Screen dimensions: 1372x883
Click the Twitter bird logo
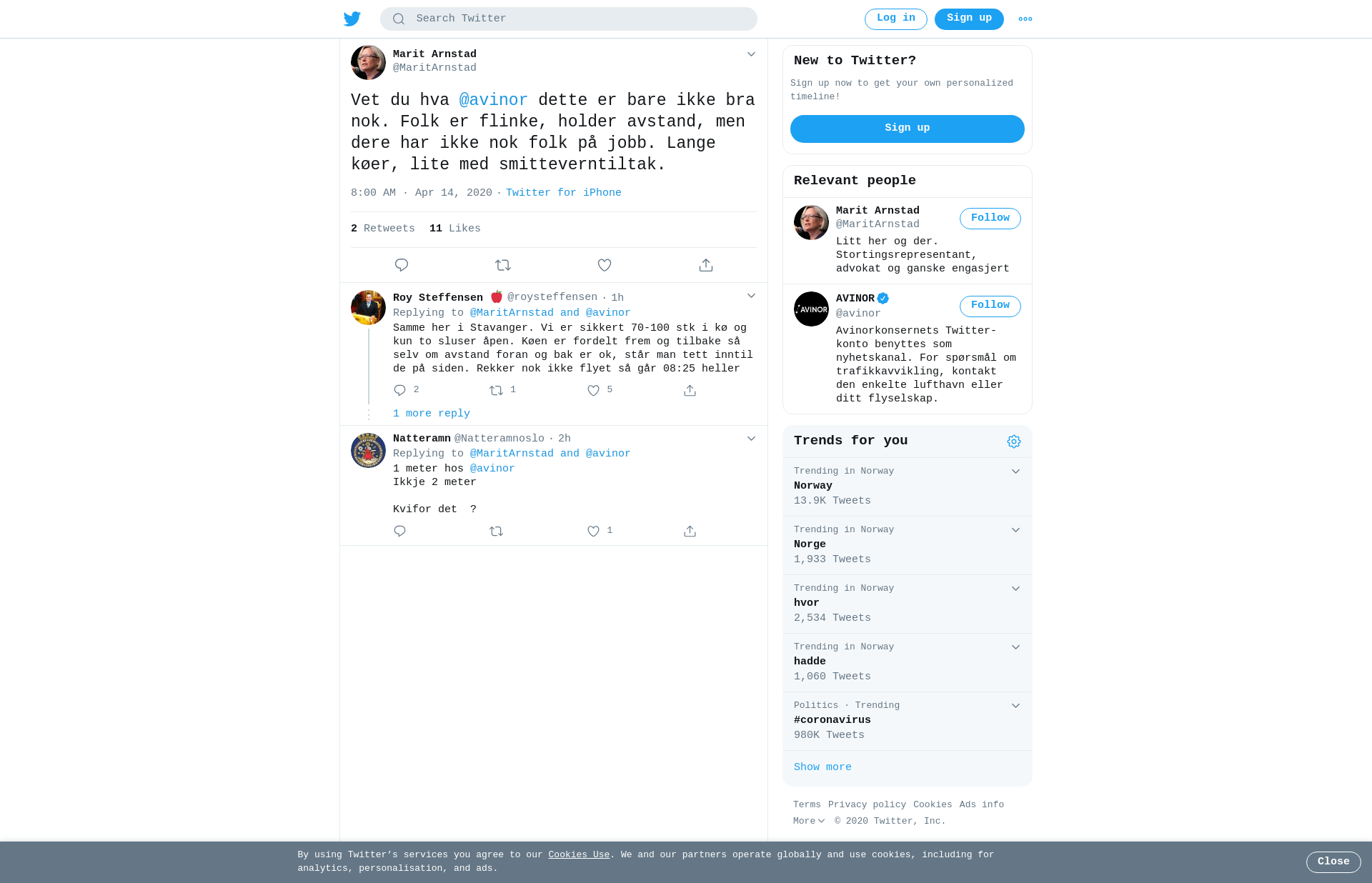352,19
